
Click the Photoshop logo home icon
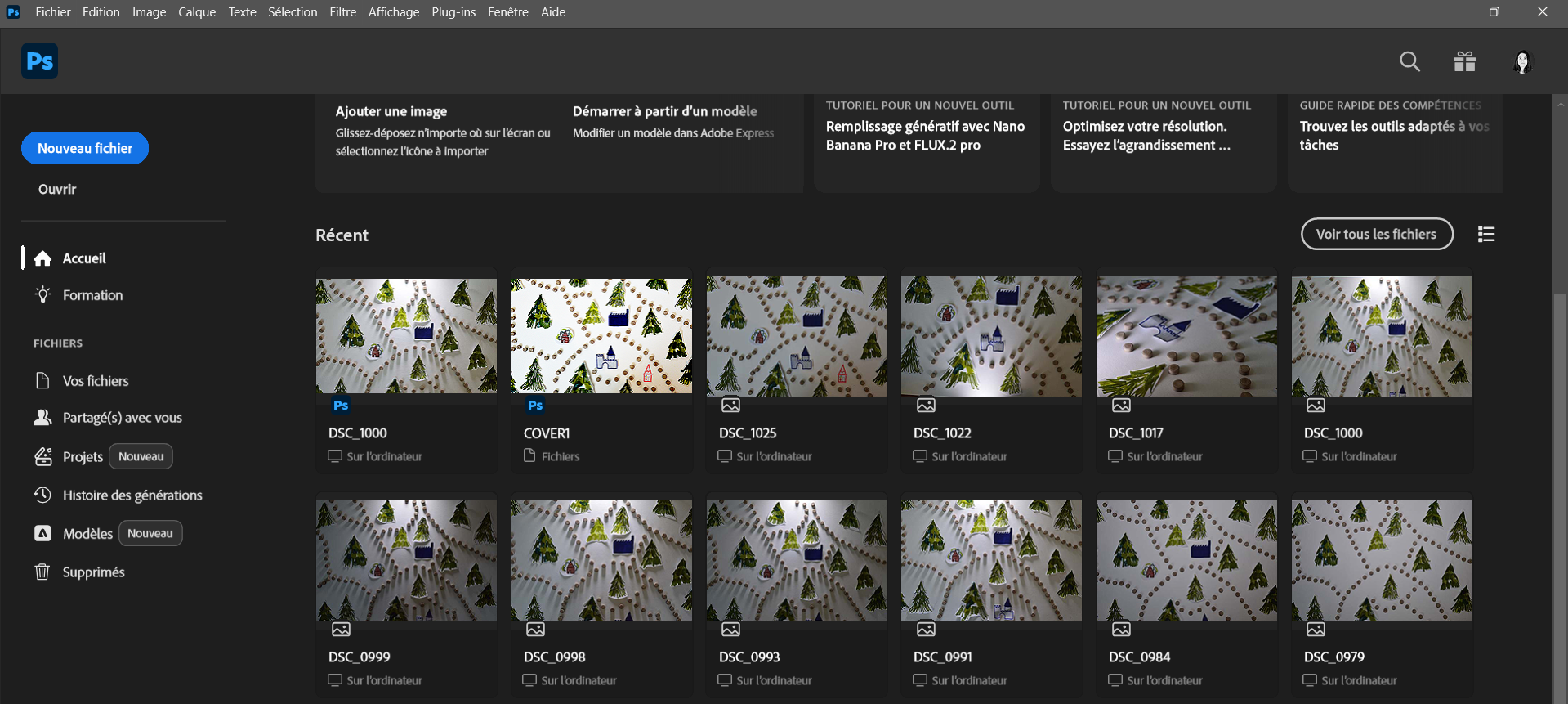[x=39, y=61]
